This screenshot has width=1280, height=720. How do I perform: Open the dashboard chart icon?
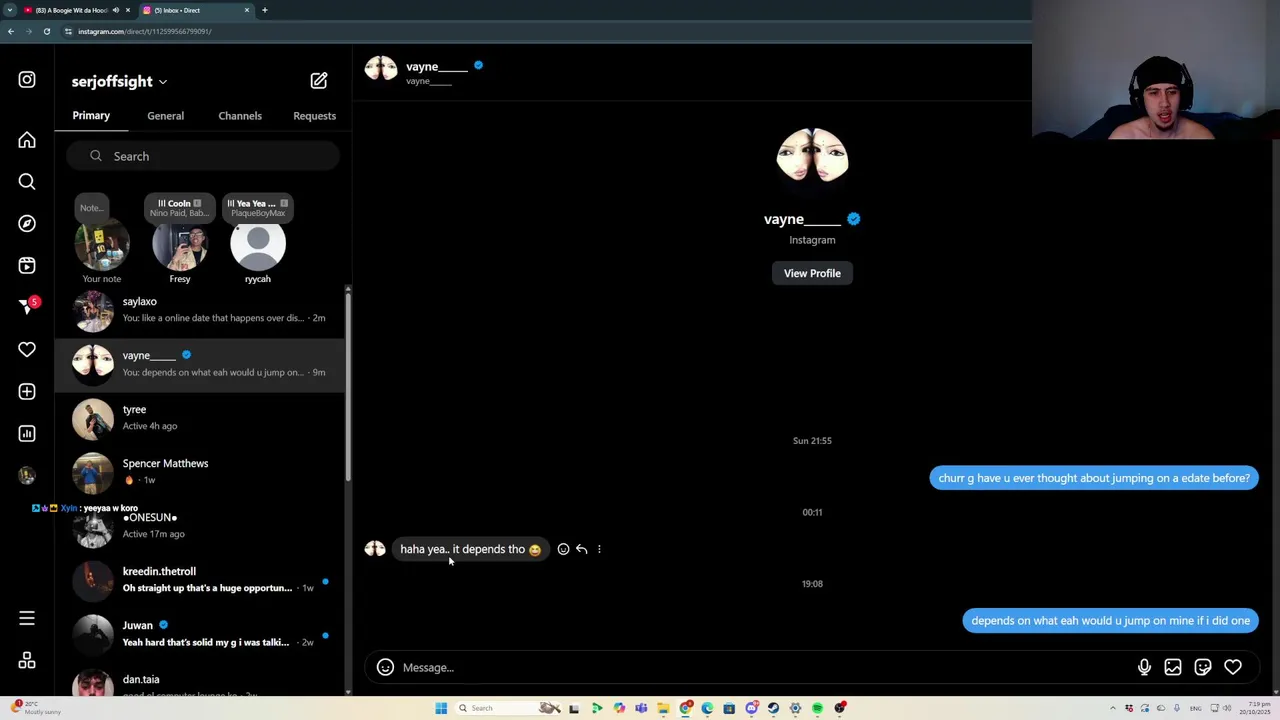pos(27,434)
